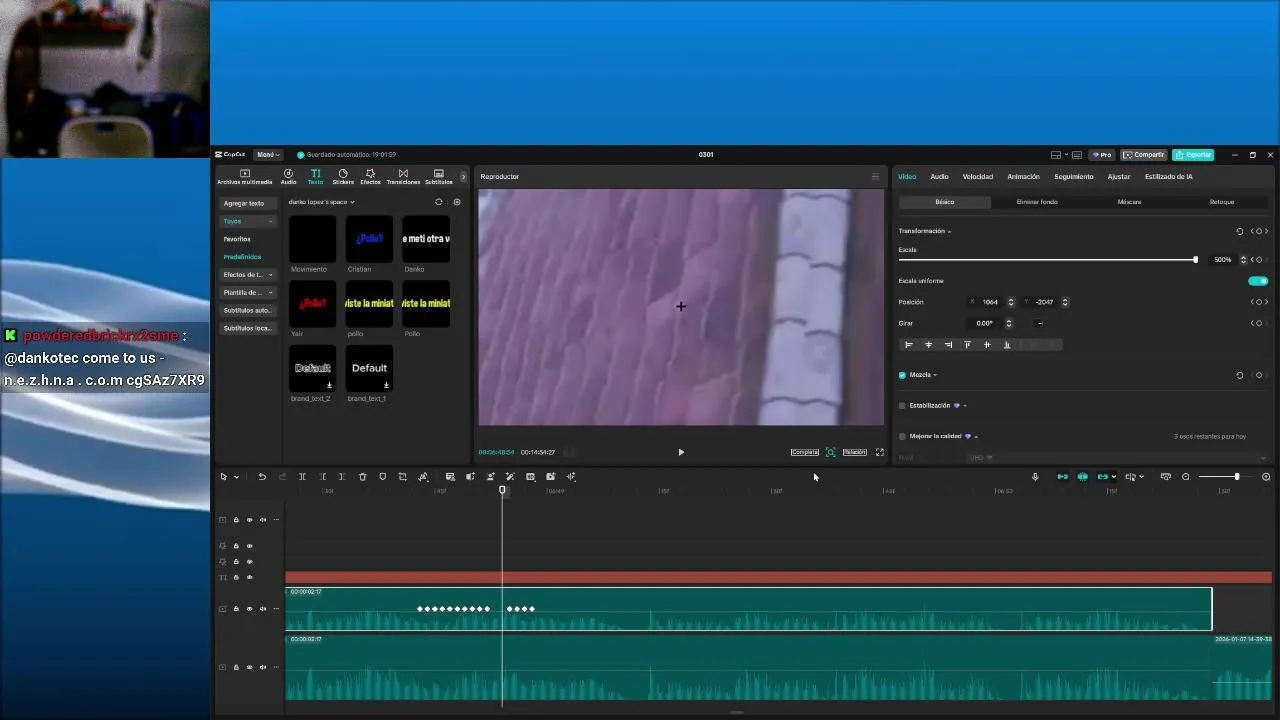Zoom in the timeline with plus icon

tap(1266, 477)
